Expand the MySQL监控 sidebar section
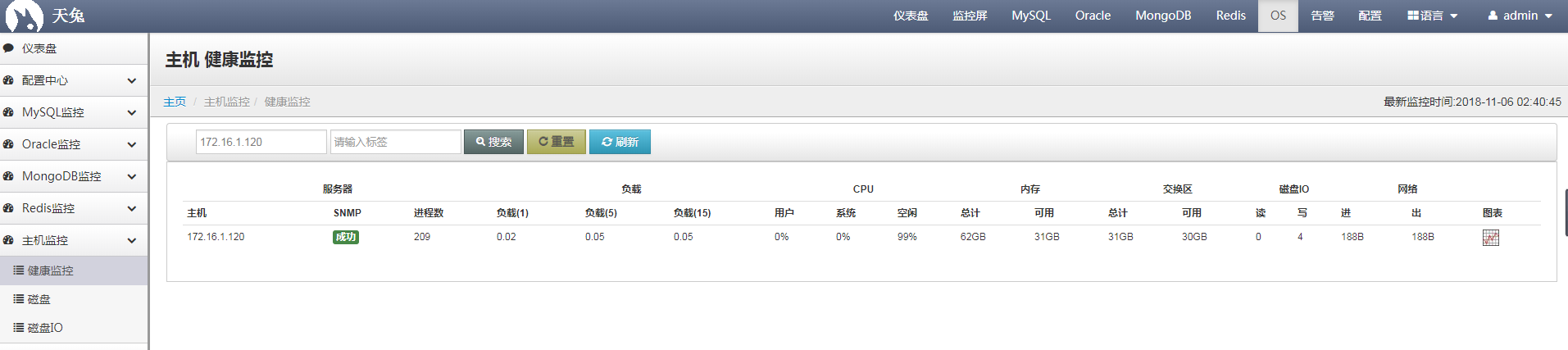 pyautogui.click(x=131, y=112)
